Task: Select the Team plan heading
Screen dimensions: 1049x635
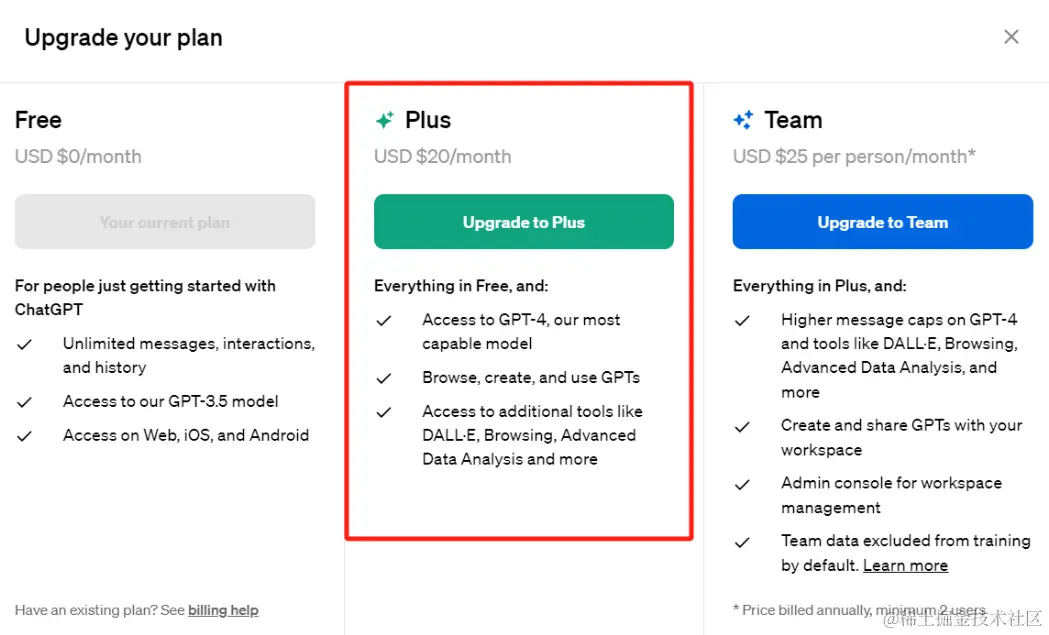Action: [x=793, y=120]
